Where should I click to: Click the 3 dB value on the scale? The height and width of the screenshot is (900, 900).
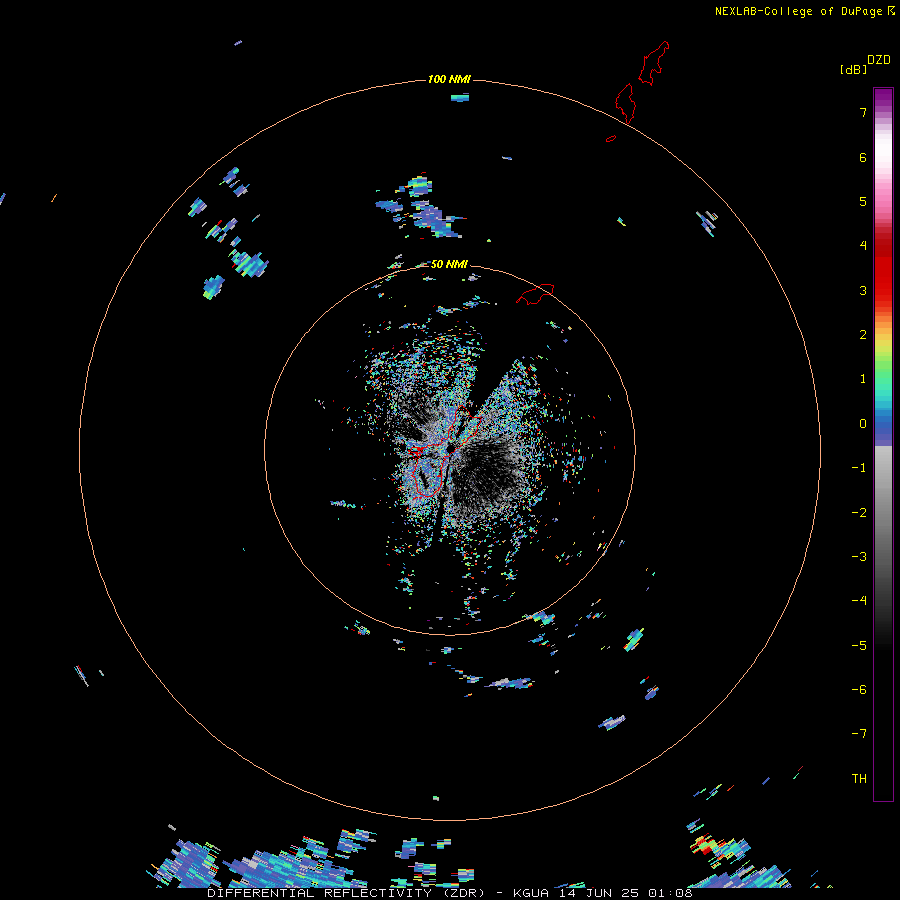tap(863, 290)
